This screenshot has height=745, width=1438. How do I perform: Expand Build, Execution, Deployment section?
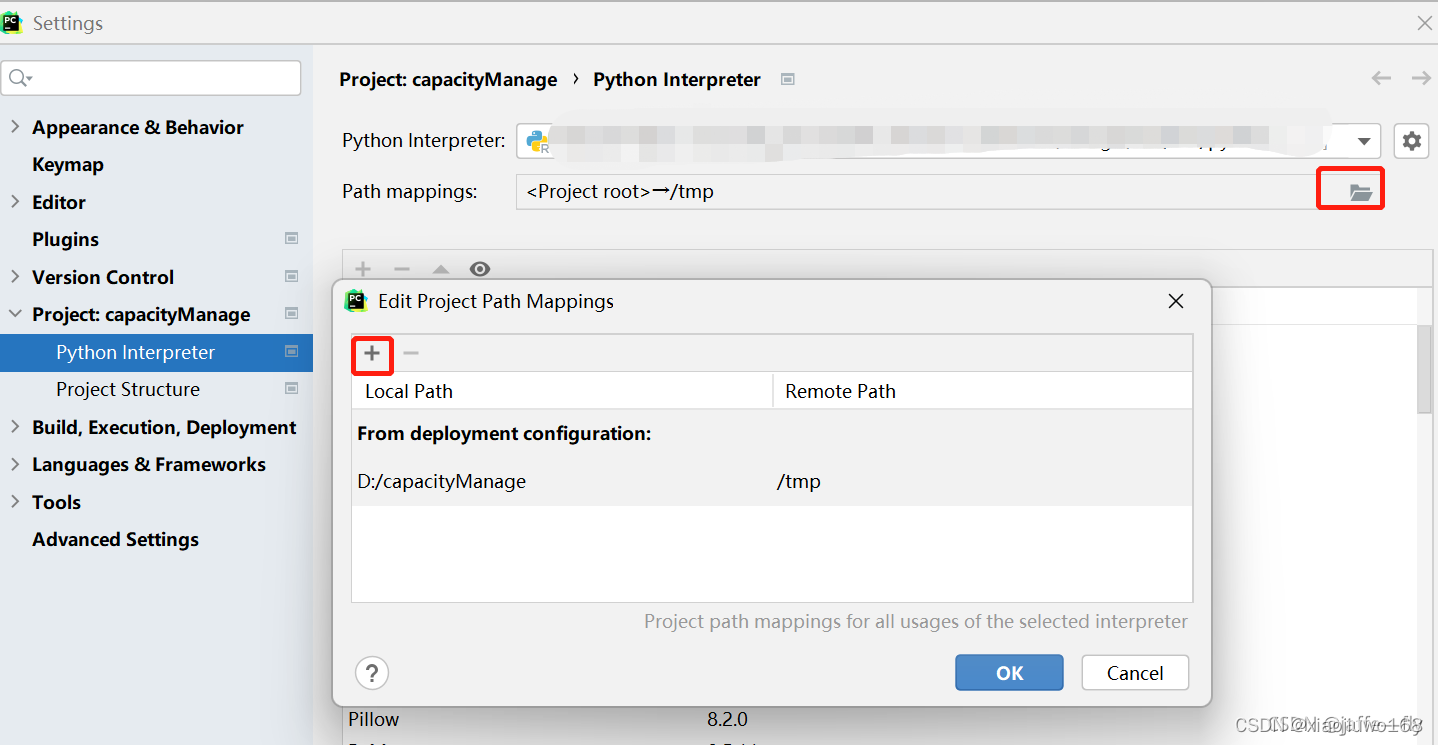click(x=15, y=427)
